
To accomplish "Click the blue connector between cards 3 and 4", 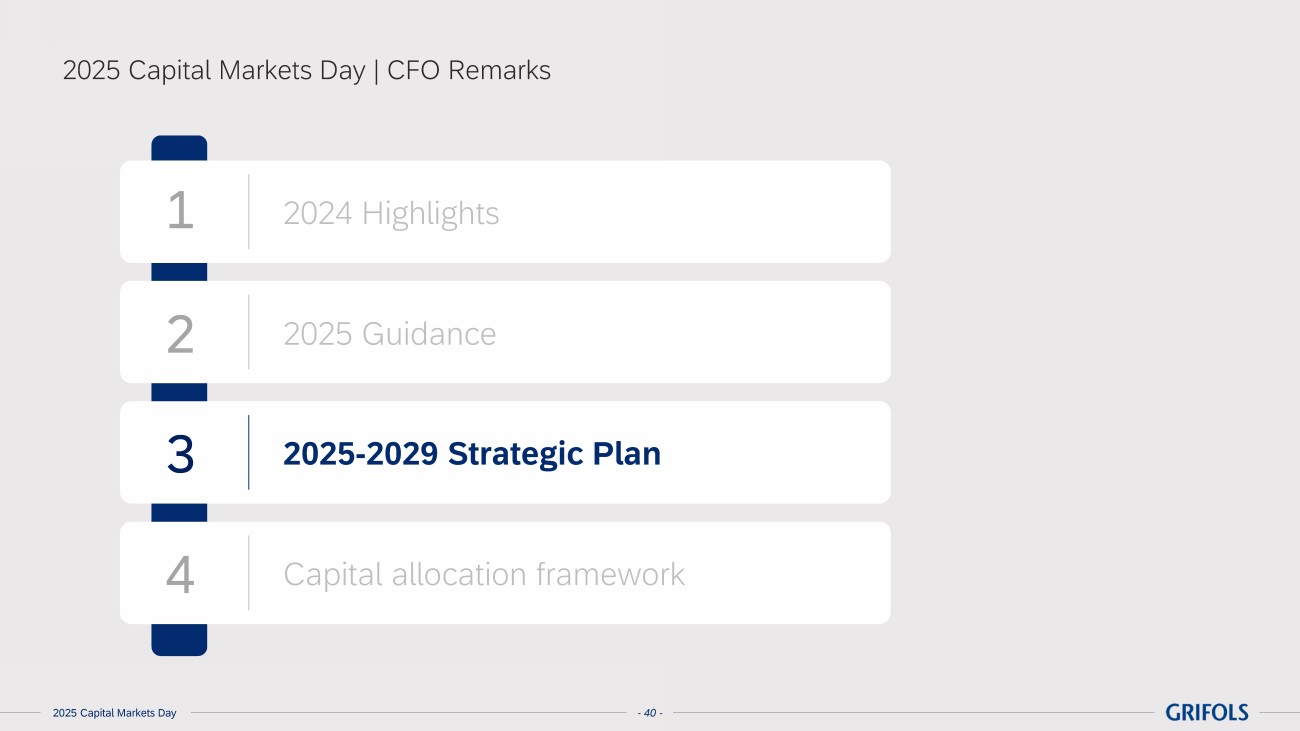I will pos(179,512).
